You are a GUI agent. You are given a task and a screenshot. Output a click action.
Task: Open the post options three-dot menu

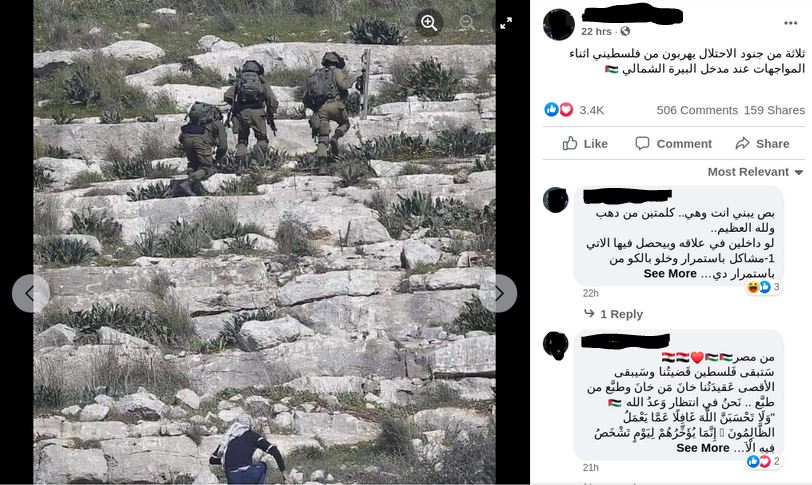(790, 23)
